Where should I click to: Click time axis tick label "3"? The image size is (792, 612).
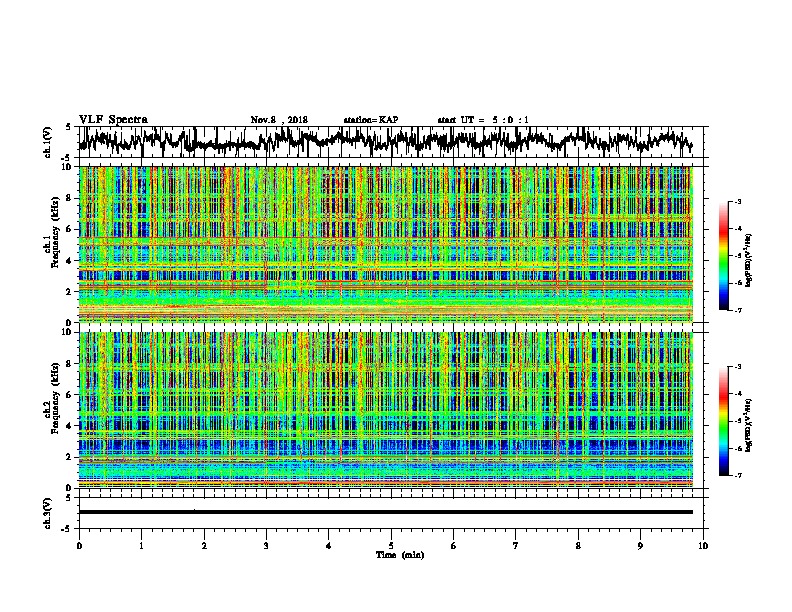pos(266,546)
